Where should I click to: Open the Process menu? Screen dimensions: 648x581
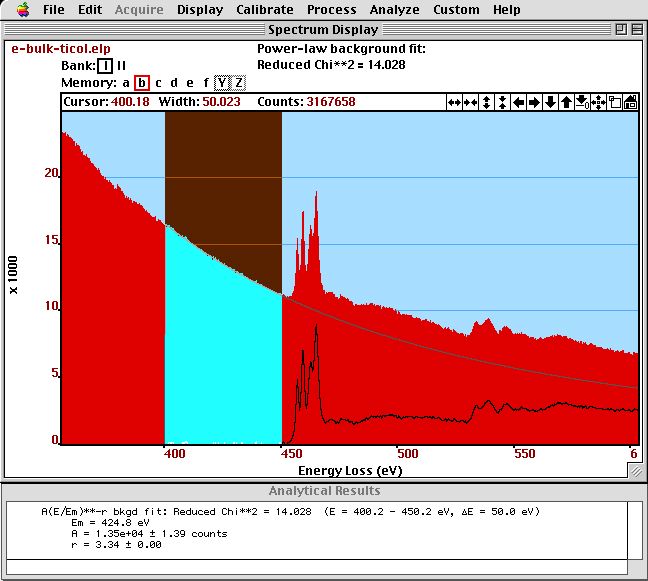(331, 10)
